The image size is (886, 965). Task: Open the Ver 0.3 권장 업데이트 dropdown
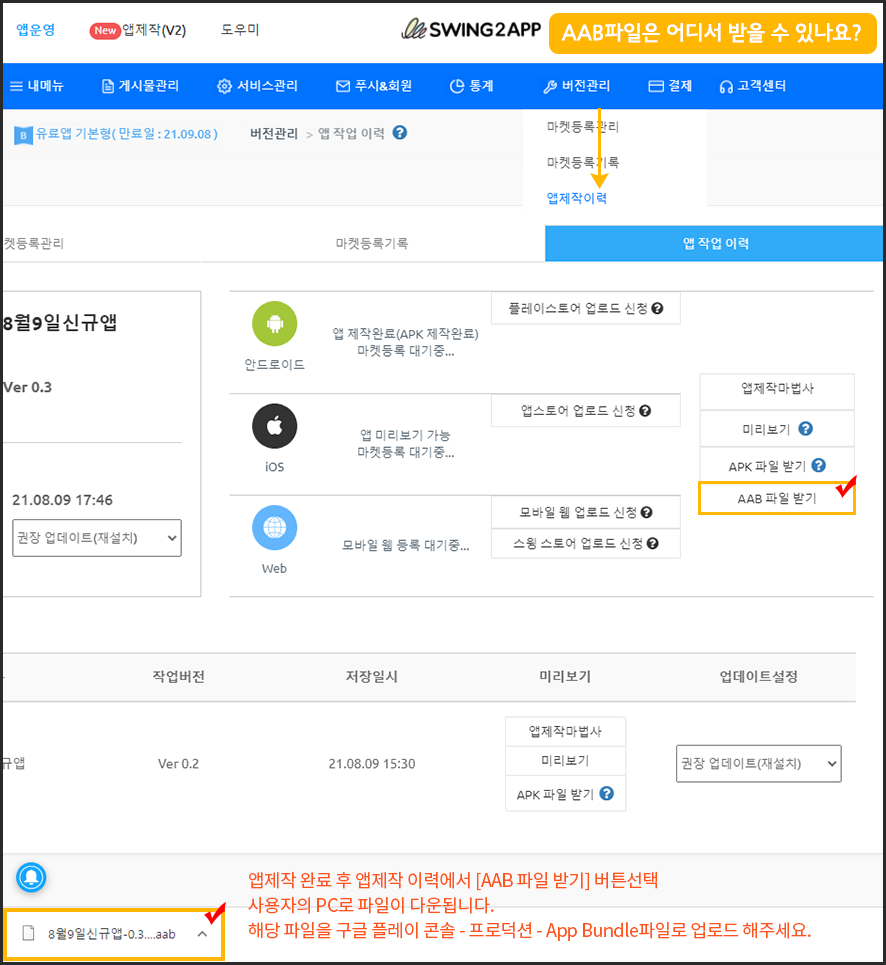(97, 538)
